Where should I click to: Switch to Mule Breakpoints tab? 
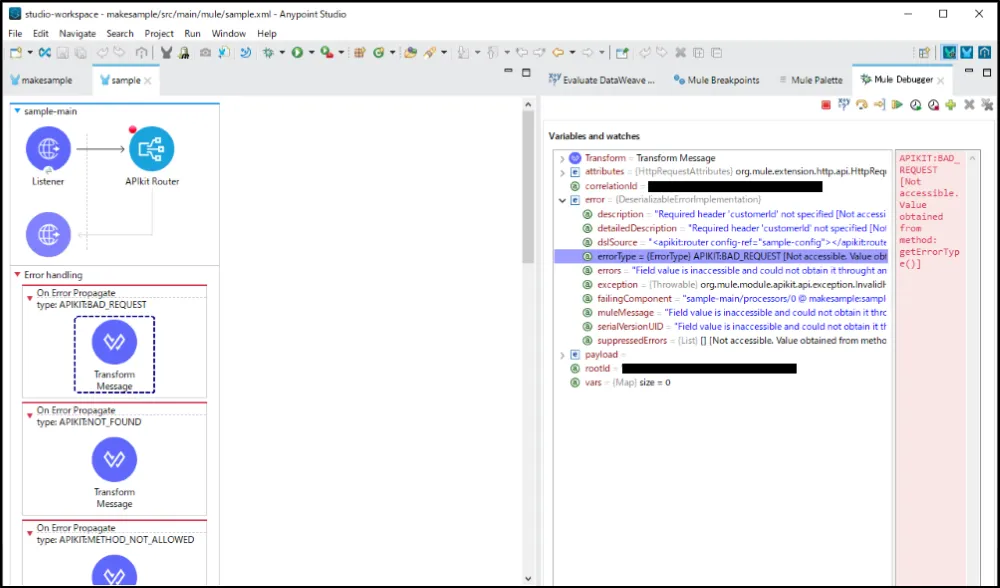(717, 80)
